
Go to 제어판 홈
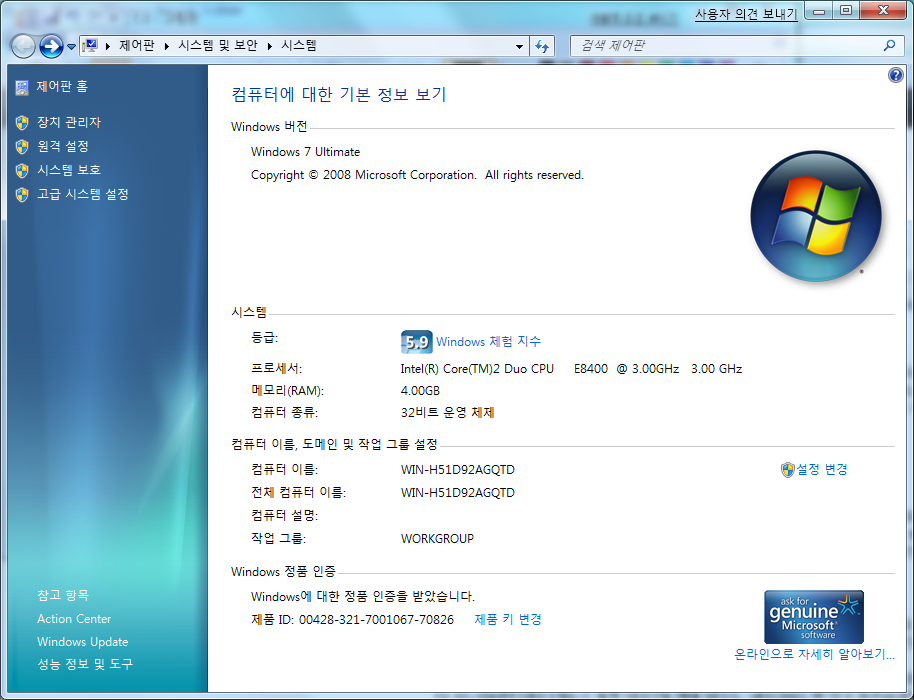point(62,86)
